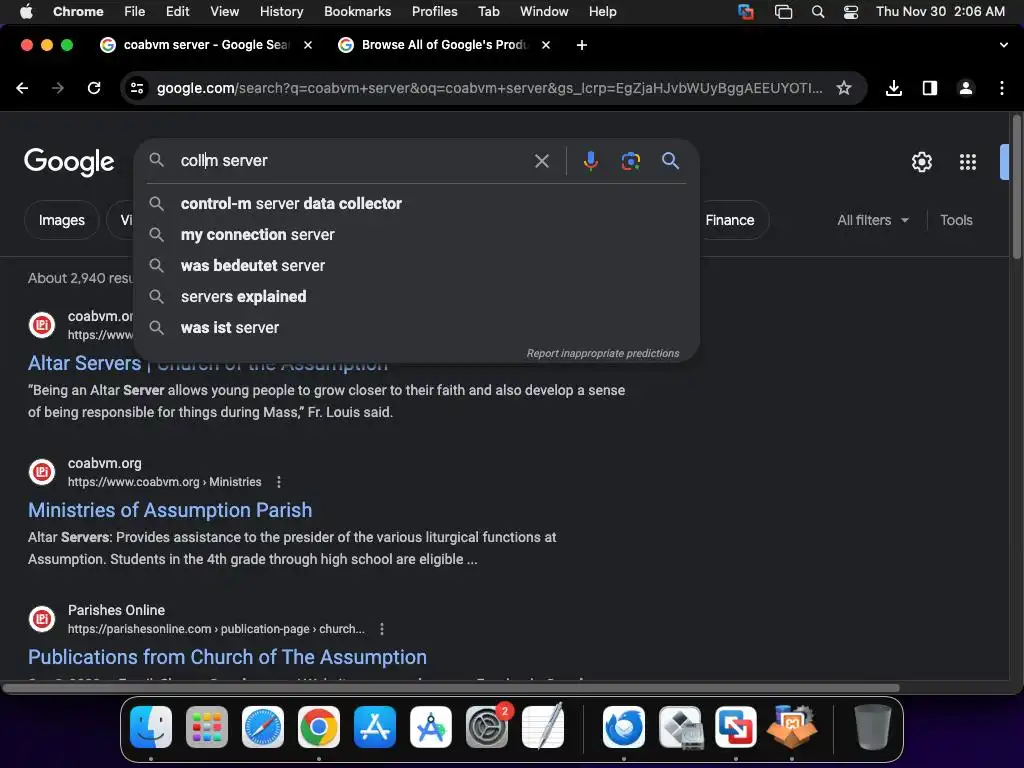The image size is (1024, 768).
Task: Open Ministries of Assumption Parish result
Action: pyautogui.click(x=170, y=510)
